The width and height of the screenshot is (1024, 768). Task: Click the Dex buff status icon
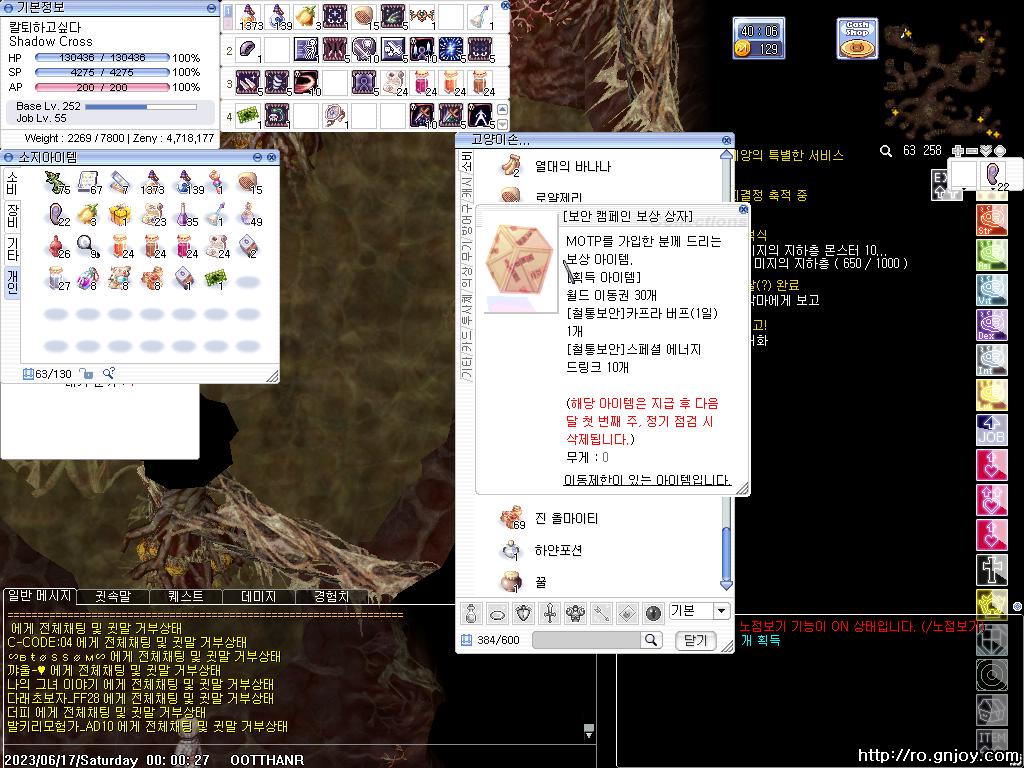991,324
